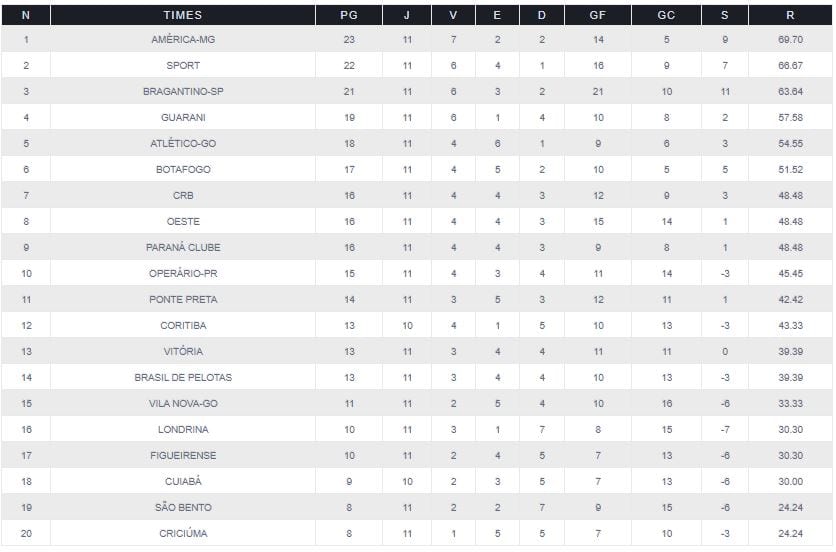Select the FIGUEIRENSE team row
The image size is (836, 552).
tap(183, 455)
